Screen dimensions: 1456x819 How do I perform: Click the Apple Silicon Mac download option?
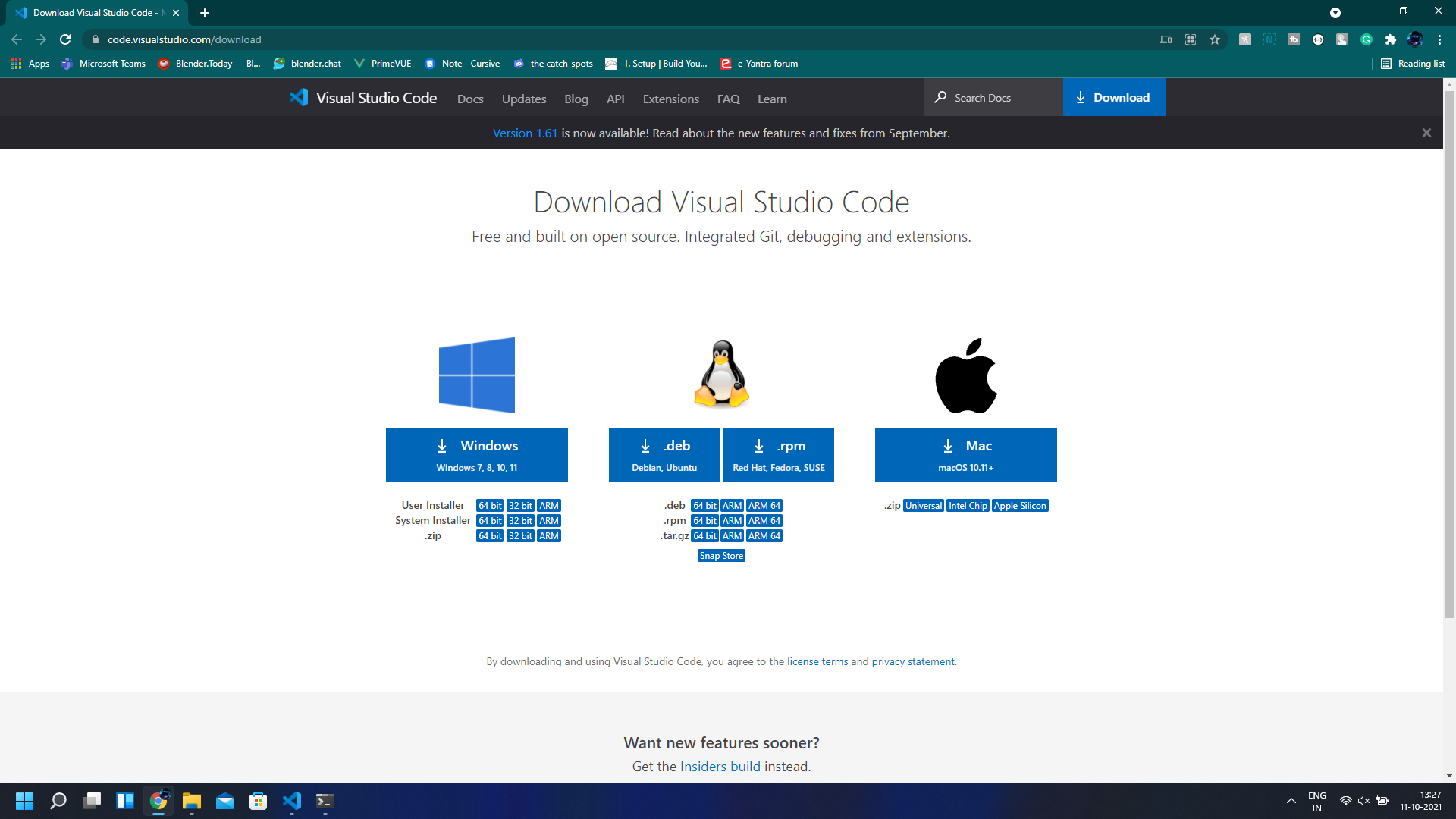pos(1019,505)
